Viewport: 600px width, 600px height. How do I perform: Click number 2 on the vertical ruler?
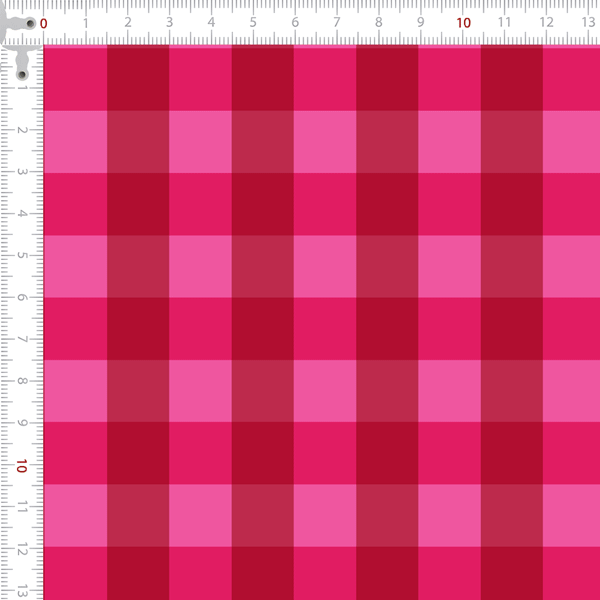(x=22, y=130)
